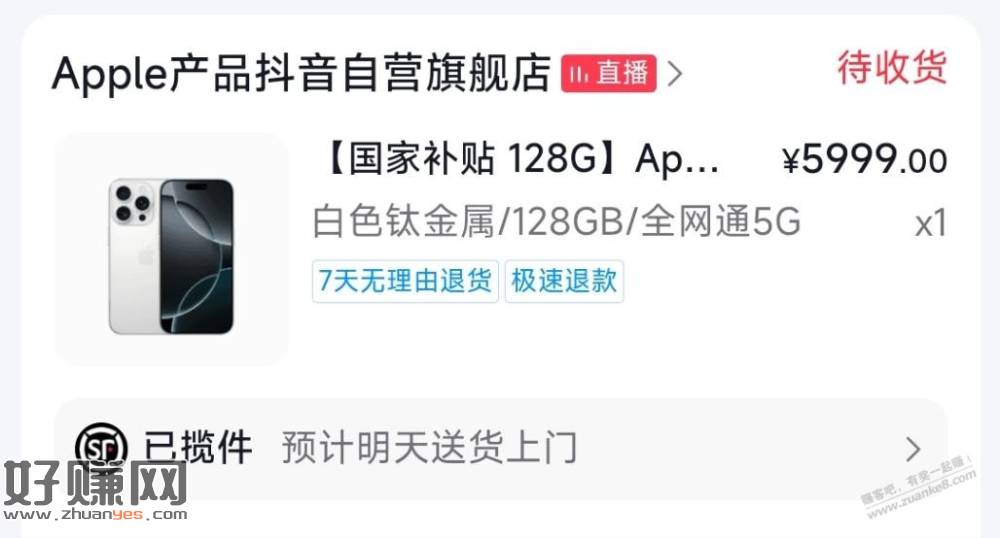The width and height of the screenshot is (1000, 538).
Task: Tap the iPhone back camera image
Action: pyautogui.click(x=133, y=204)
